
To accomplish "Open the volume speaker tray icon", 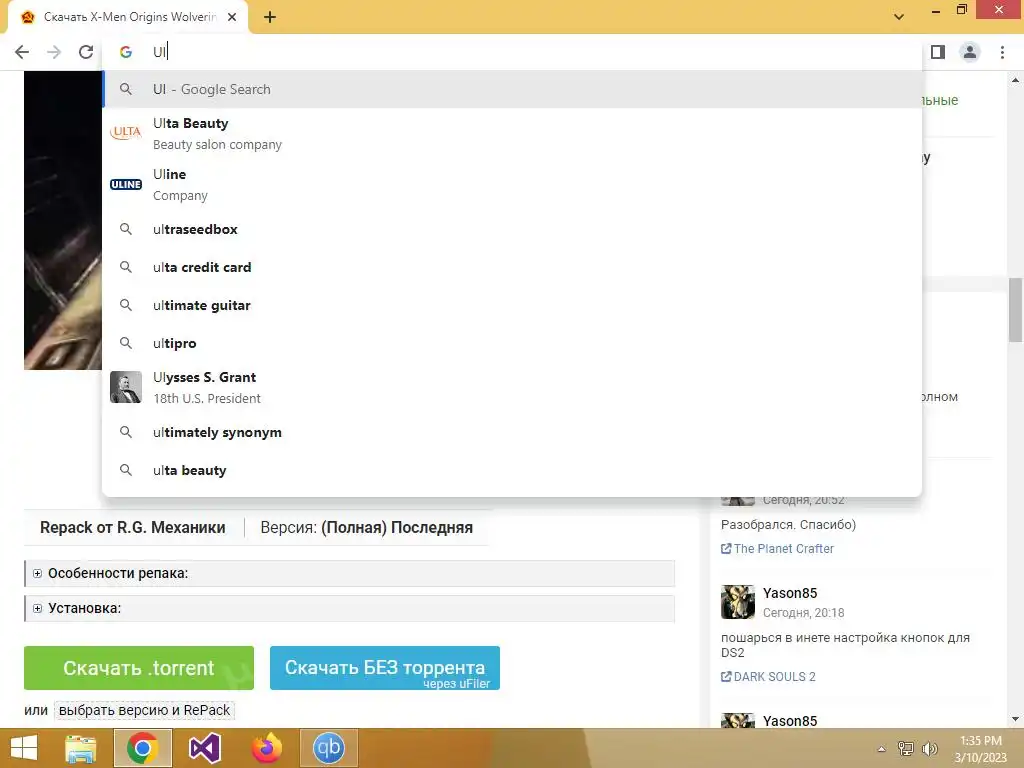I will tap(929, 749).
